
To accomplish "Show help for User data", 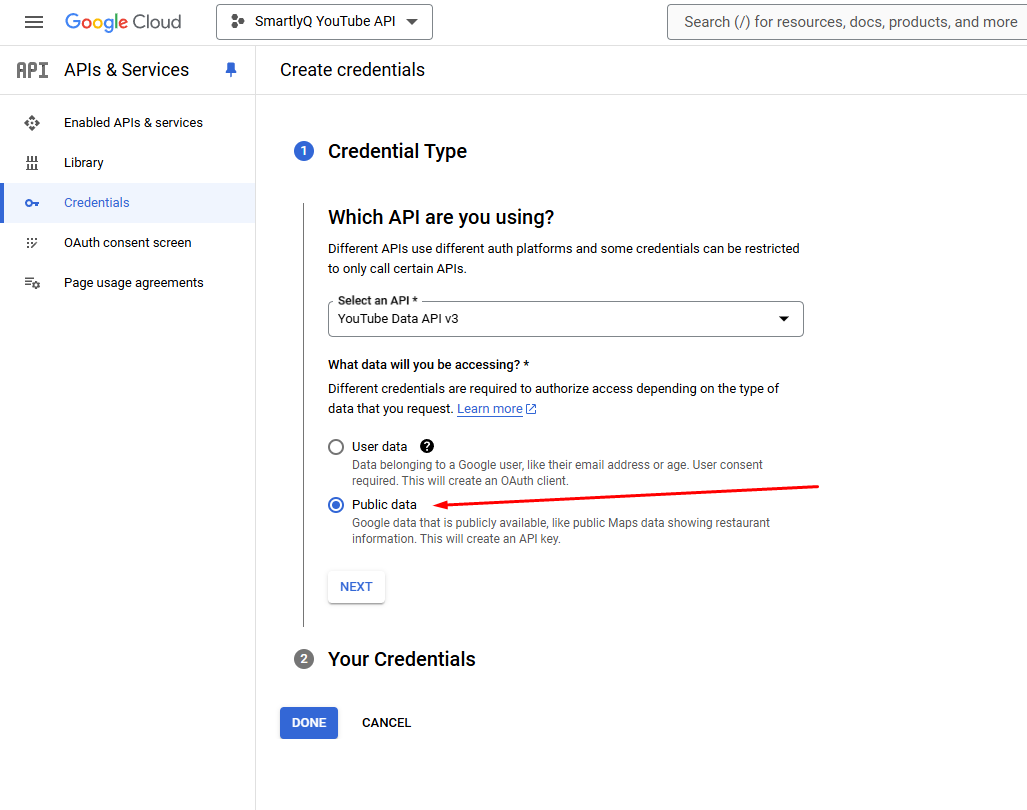I will click(x=427, y=447).
